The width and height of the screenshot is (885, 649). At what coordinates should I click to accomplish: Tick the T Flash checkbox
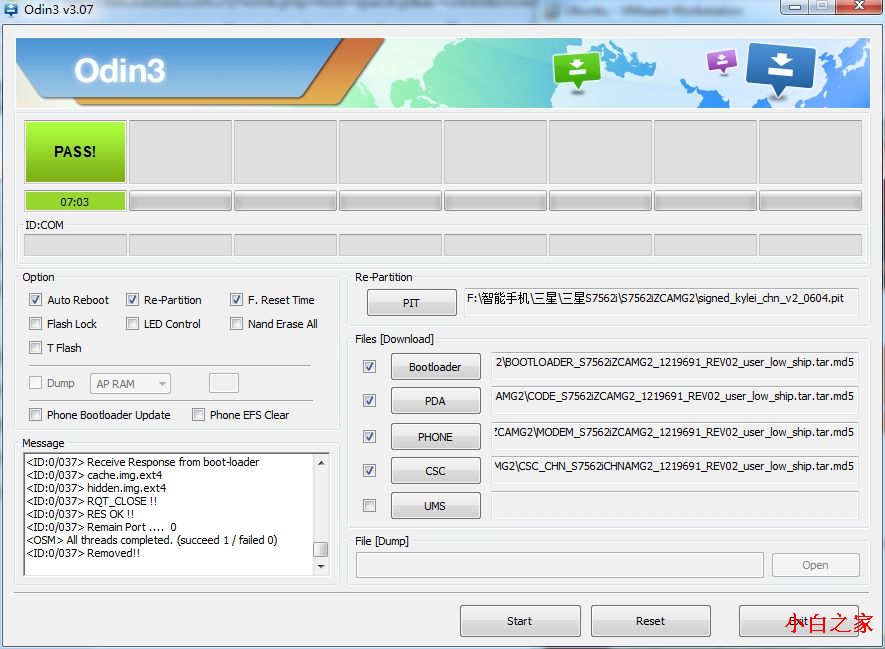click(x=36, y=348)
